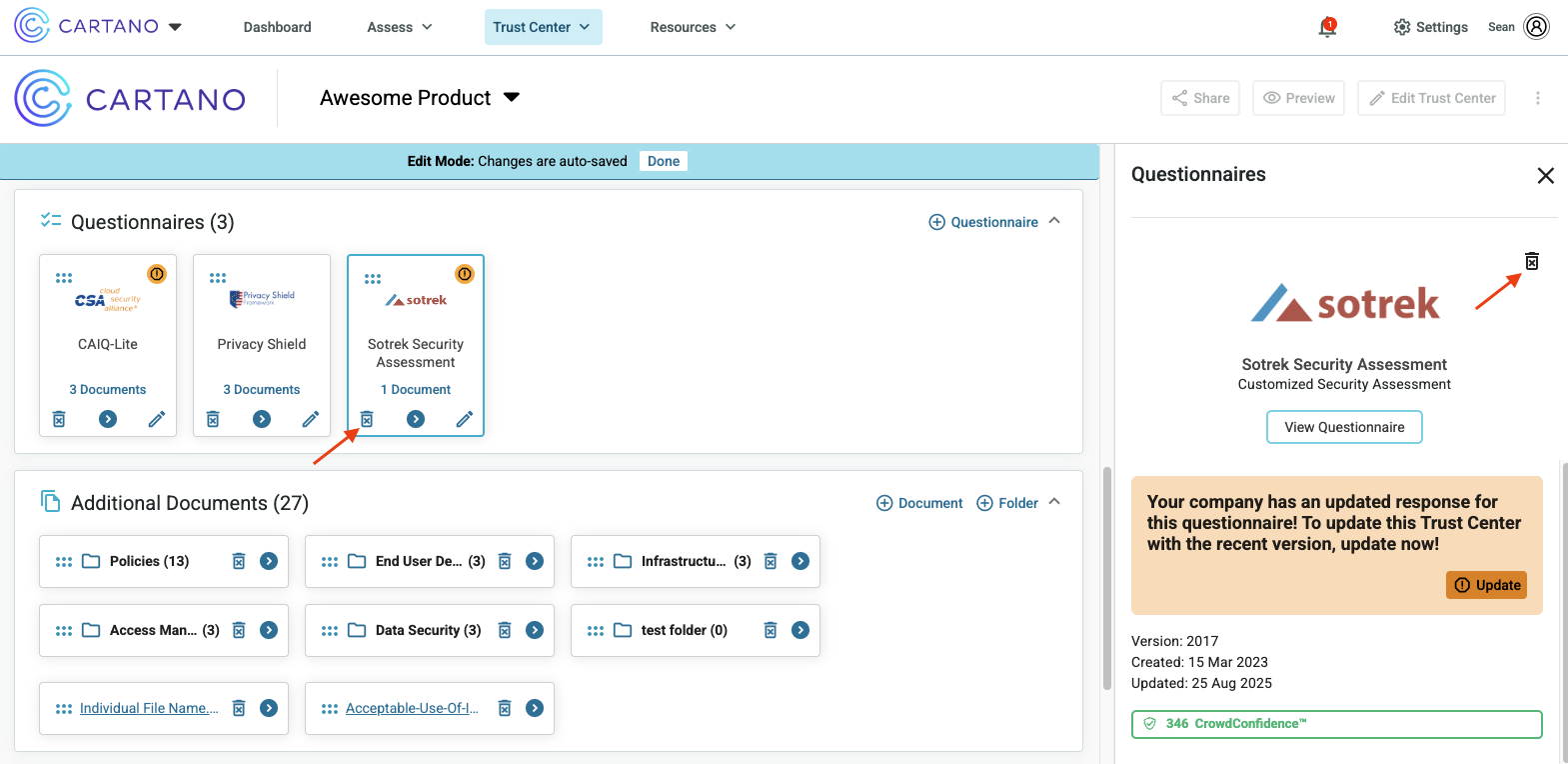
Task: Collapse the Questionnaires section chevron
Action: 1054,221
